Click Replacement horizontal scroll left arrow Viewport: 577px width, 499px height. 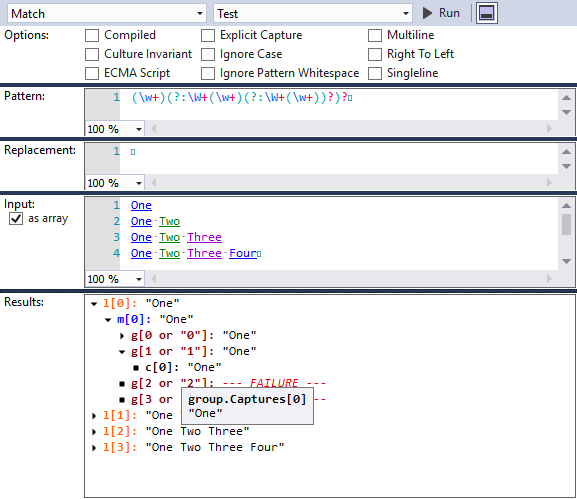(x=153, y=183)
